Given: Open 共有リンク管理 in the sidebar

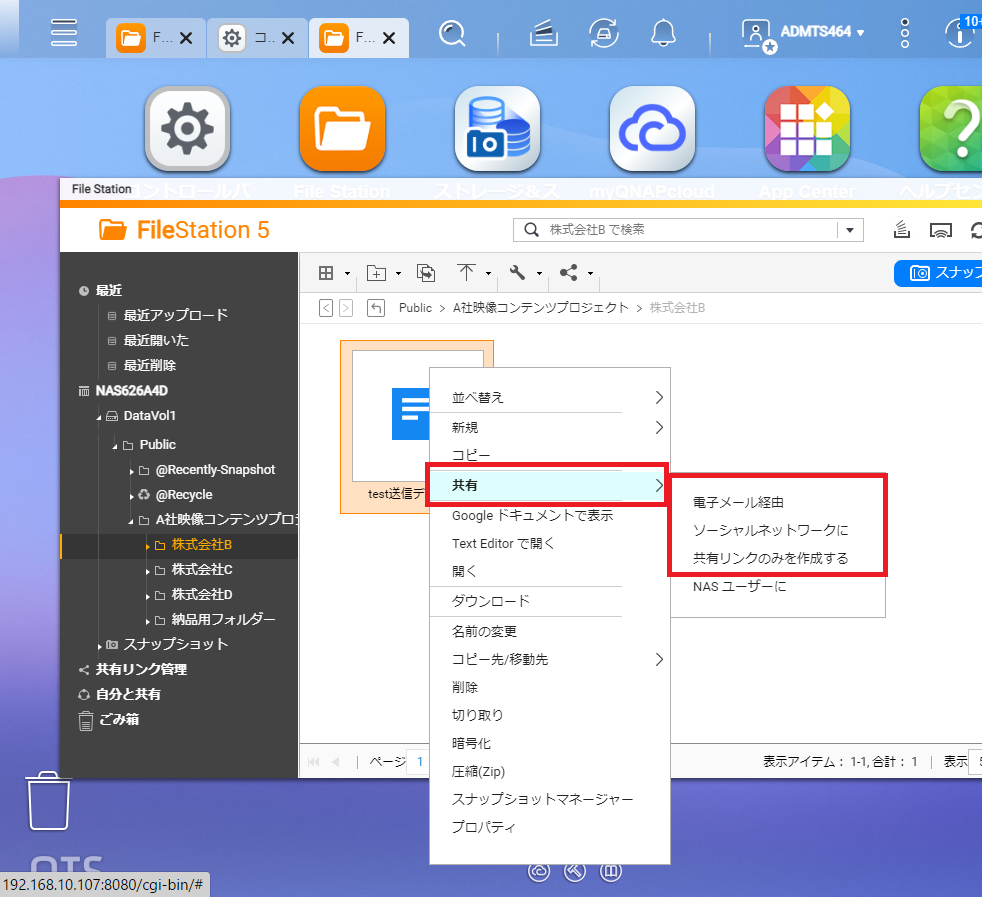Looking at the screenshot, I should tap(141, 669).
